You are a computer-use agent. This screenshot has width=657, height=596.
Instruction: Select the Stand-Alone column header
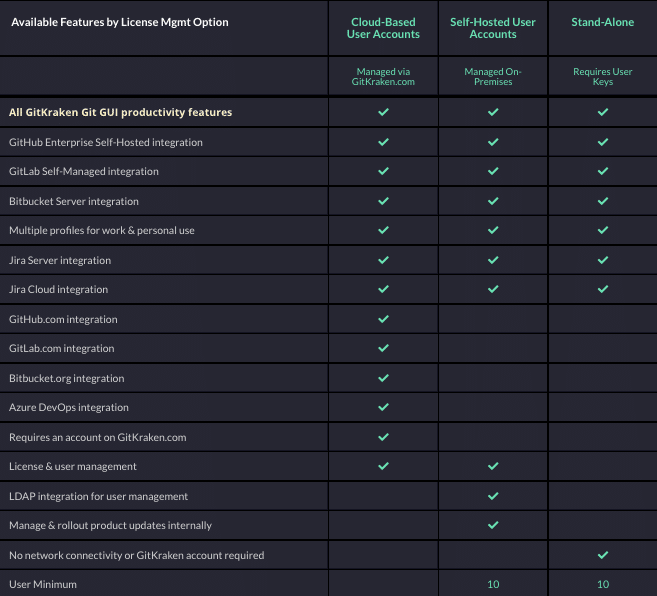[603, 22]
